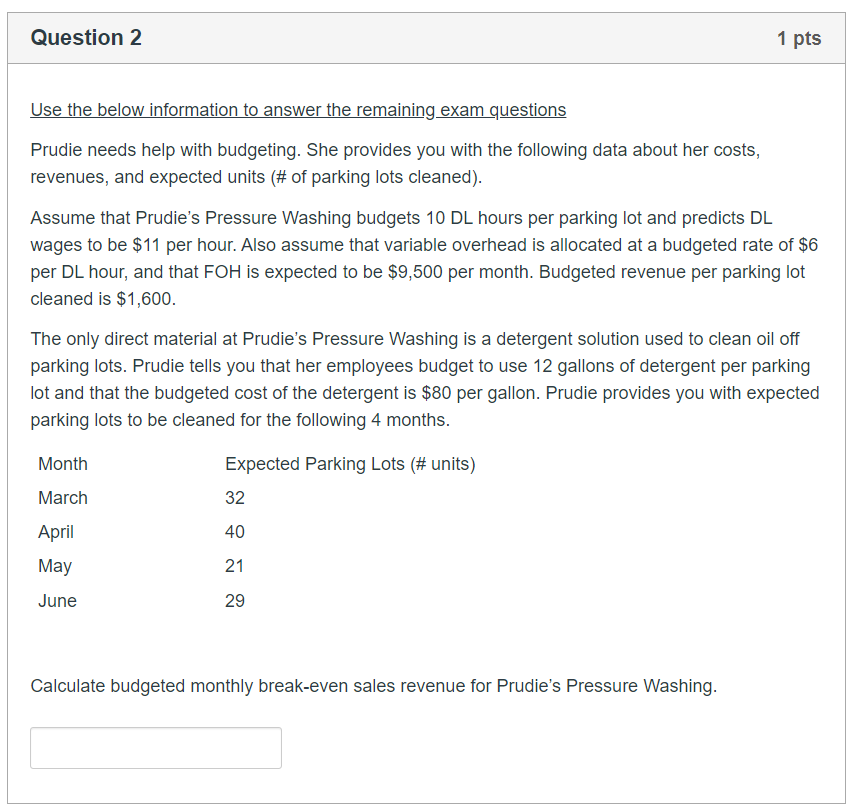Click the break-even question prompt text
The width and height of the screenshot is (864, 811).
pos(387,686)
